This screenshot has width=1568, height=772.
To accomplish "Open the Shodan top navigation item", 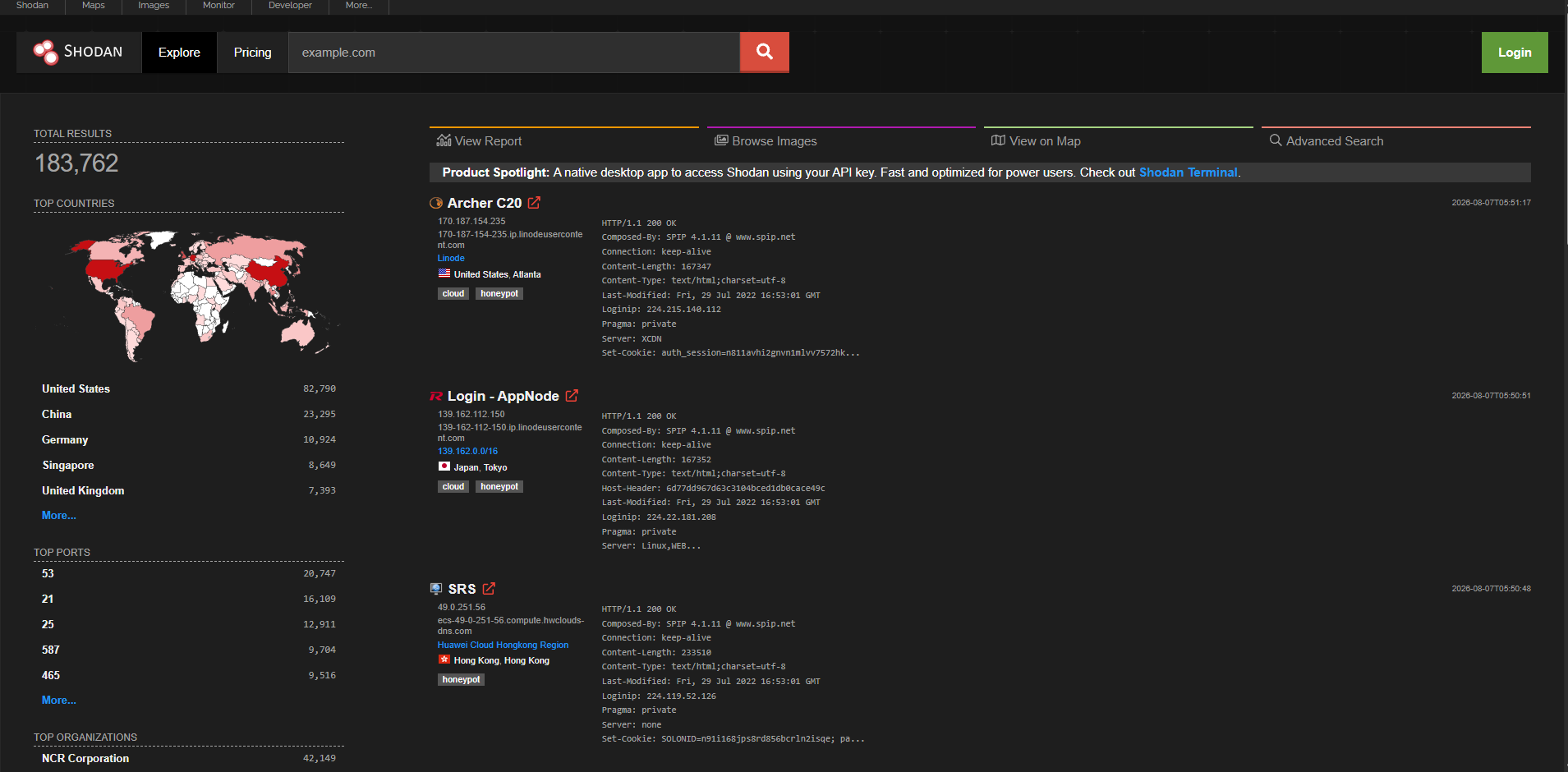I will click(x=32, y=6).
